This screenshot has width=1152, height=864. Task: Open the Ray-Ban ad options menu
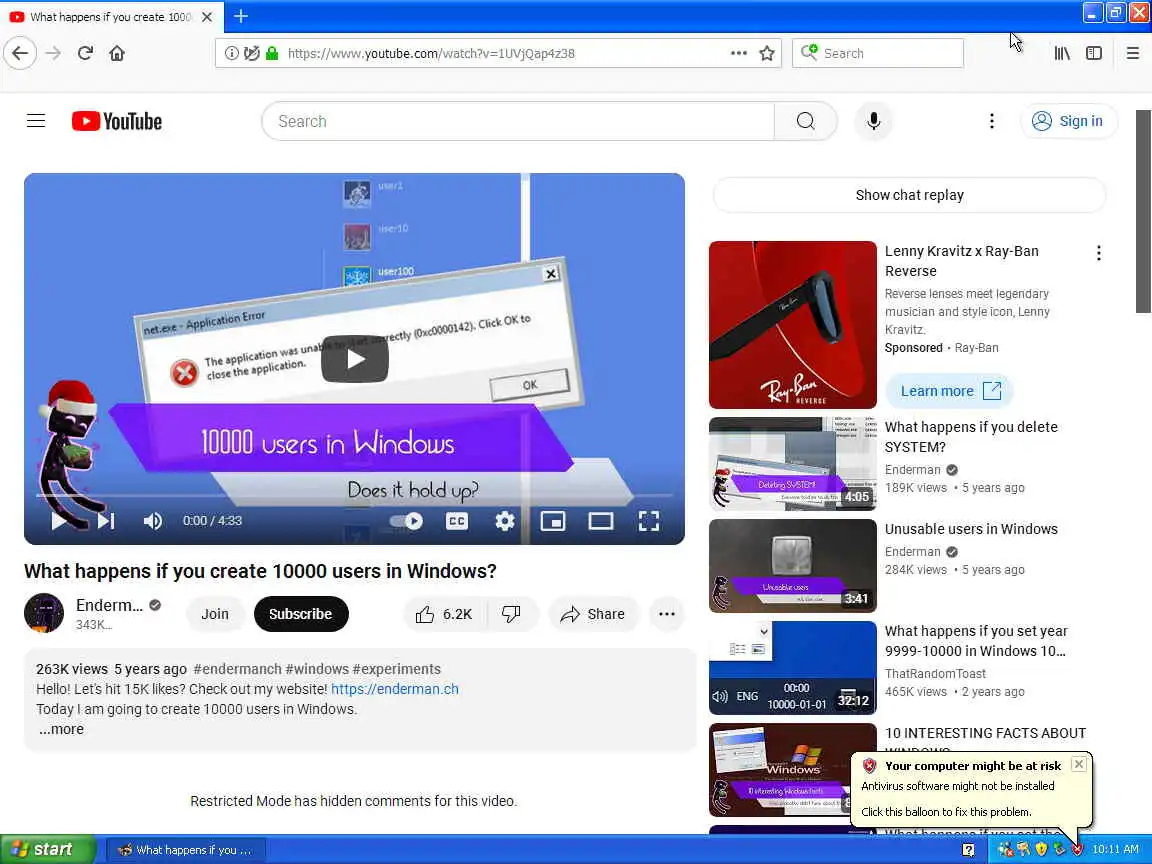[1098, 253]
